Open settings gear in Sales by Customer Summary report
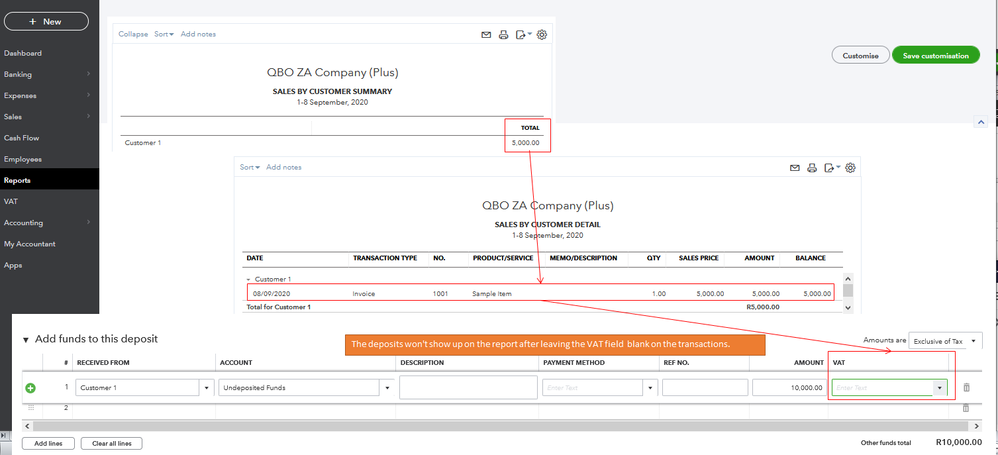Viewport: 998px width, 455px height. click(542, 35)
